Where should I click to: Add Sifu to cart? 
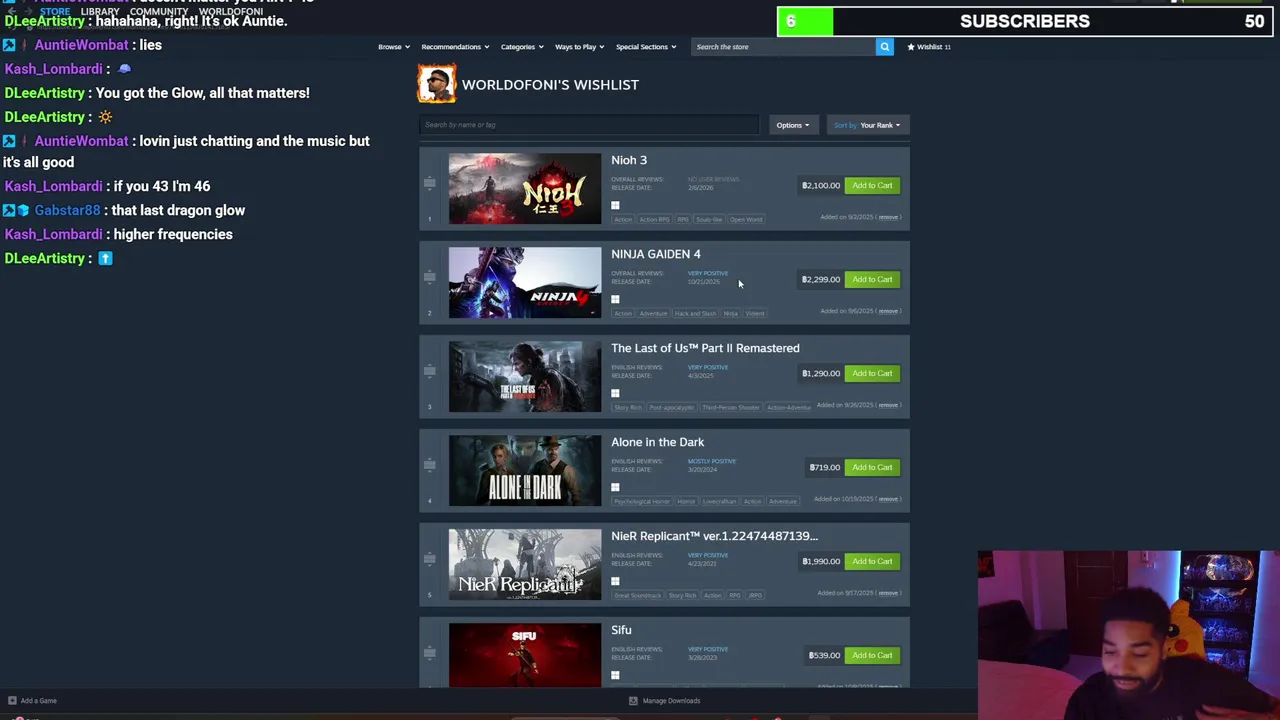tap(872, 655)
